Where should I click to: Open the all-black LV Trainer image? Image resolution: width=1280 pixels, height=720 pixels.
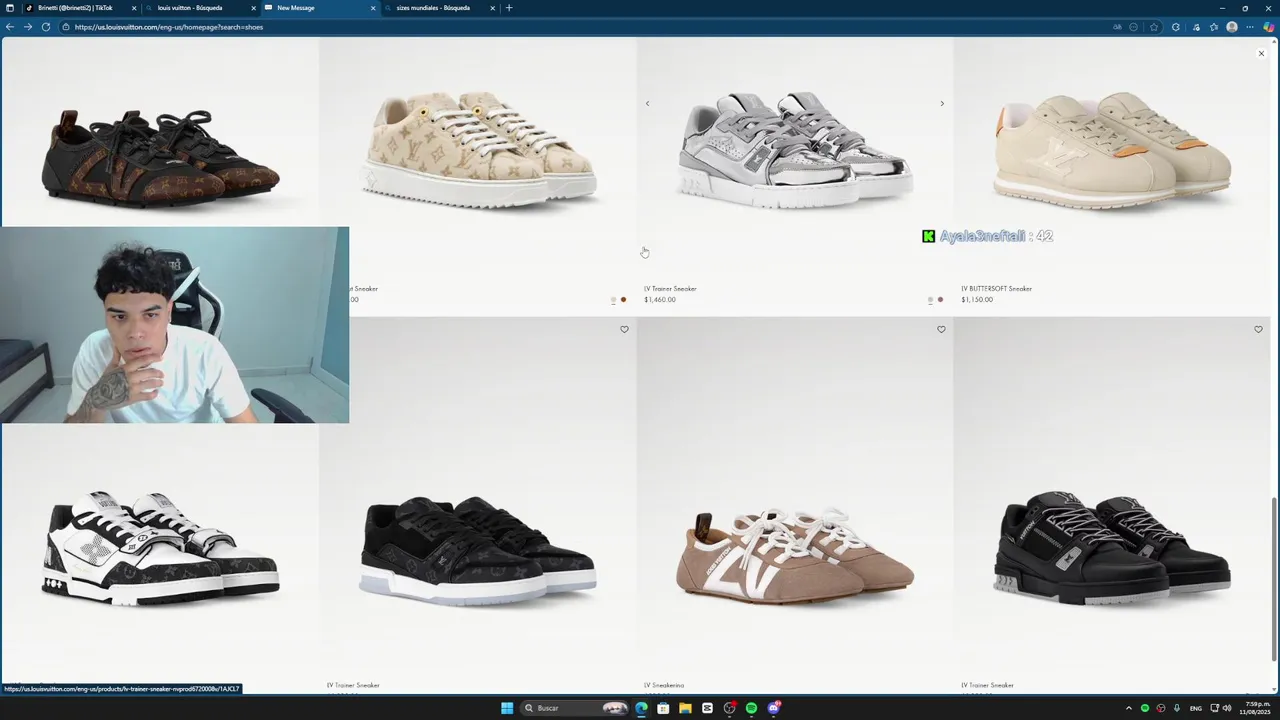click(x=1111, y=548)
